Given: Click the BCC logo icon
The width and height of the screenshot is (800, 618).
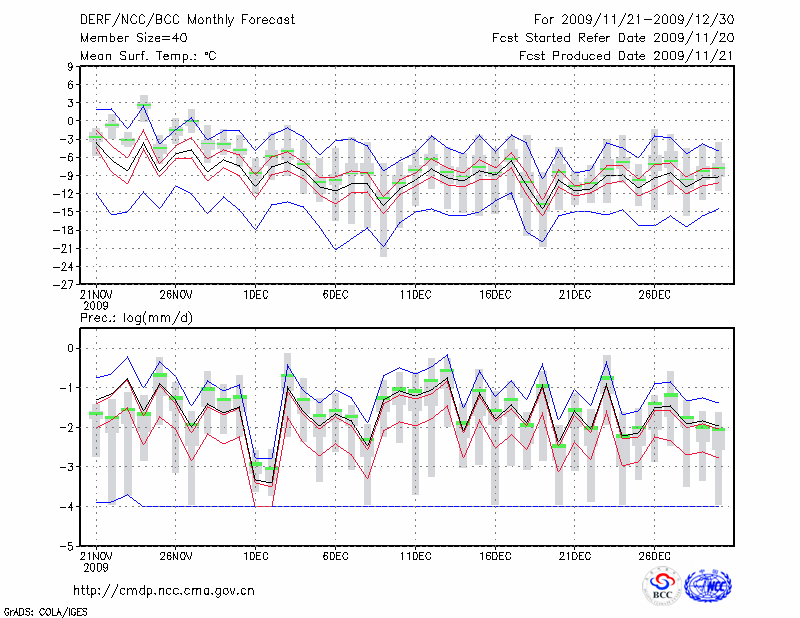Looking at the screenshot, I should coord(662,587).
